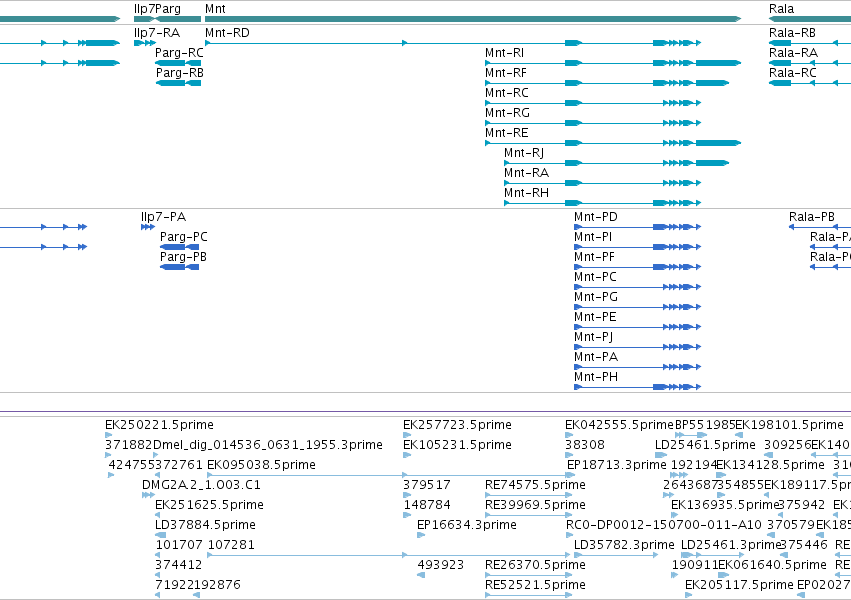Image resolution: width=851 pixels, height=600 pixels.
Task: Select the Mnt-PA protein label
Action: point(596,358)
